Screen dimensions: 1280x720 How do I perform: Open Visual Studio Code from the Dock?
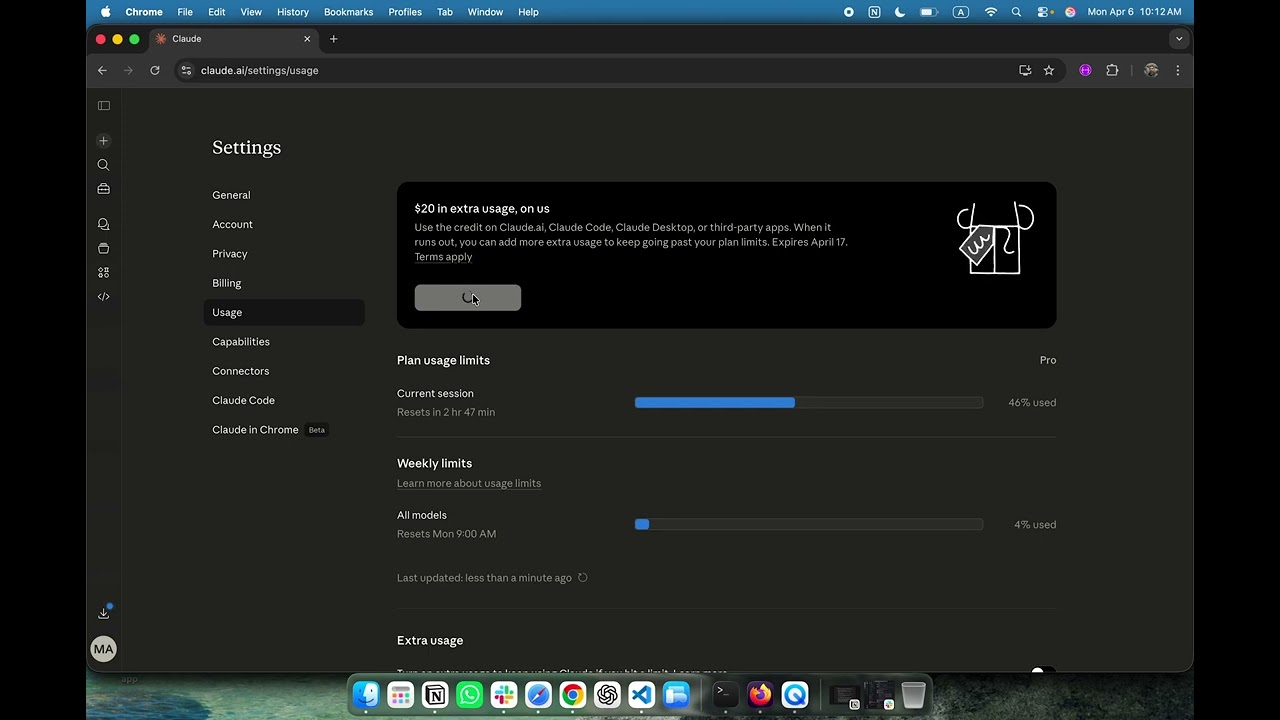click(x=642, y=695)
